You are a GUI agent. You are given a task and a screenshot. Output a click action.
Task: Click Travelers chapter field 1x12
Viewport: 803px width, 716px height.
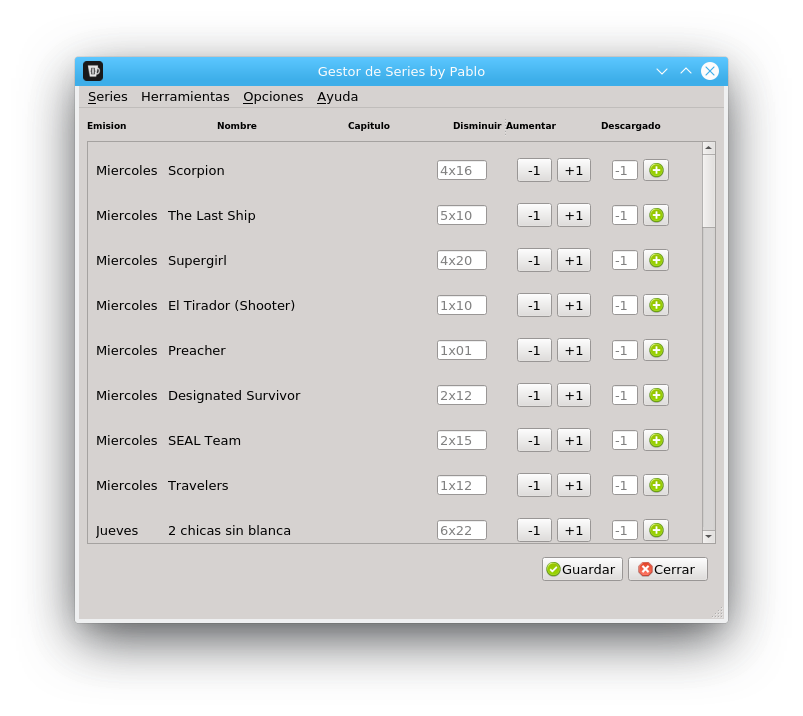click(462, 486)
